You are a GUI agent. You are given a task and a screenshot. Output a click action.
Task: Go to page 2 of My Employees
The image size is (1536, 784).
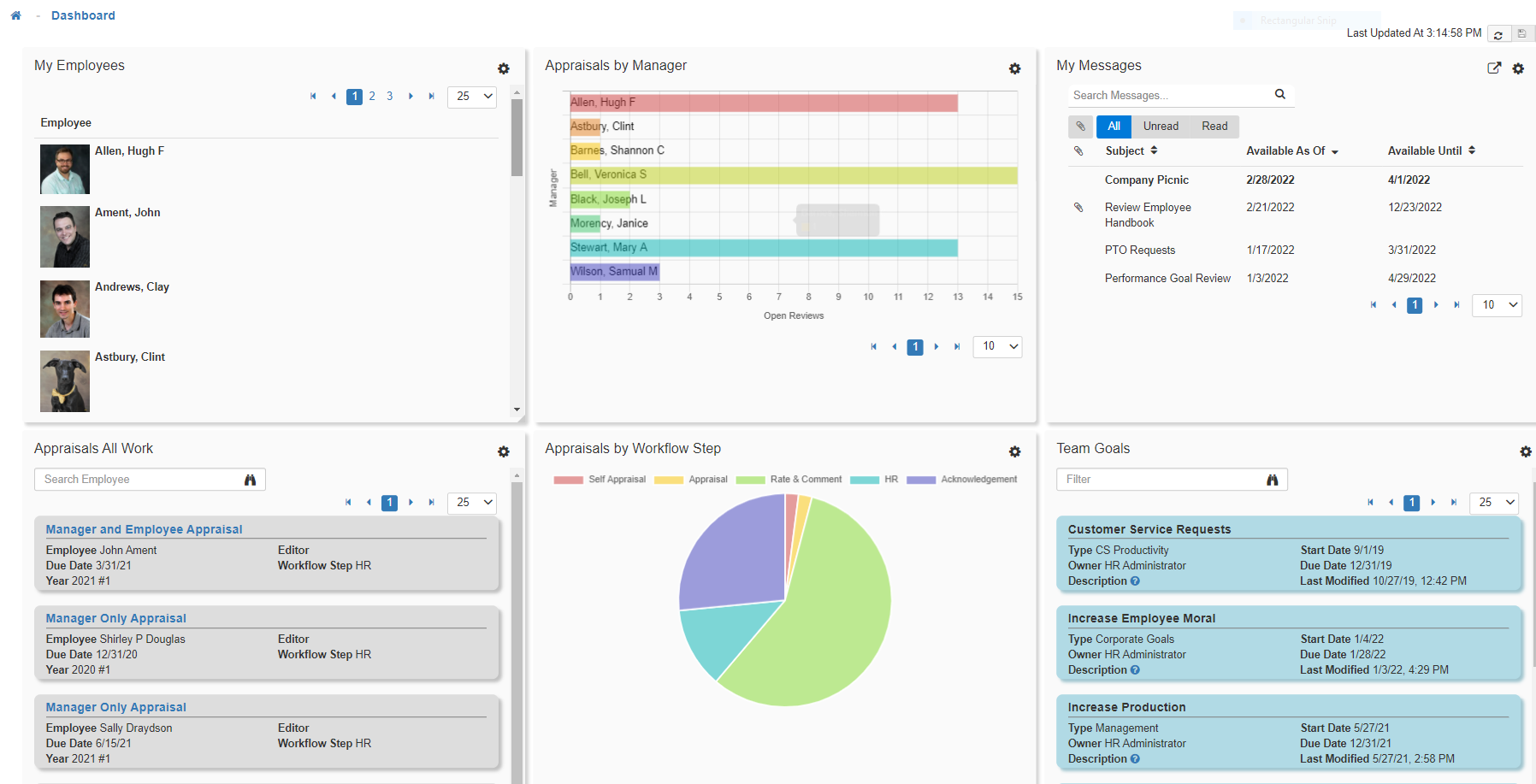372,97
